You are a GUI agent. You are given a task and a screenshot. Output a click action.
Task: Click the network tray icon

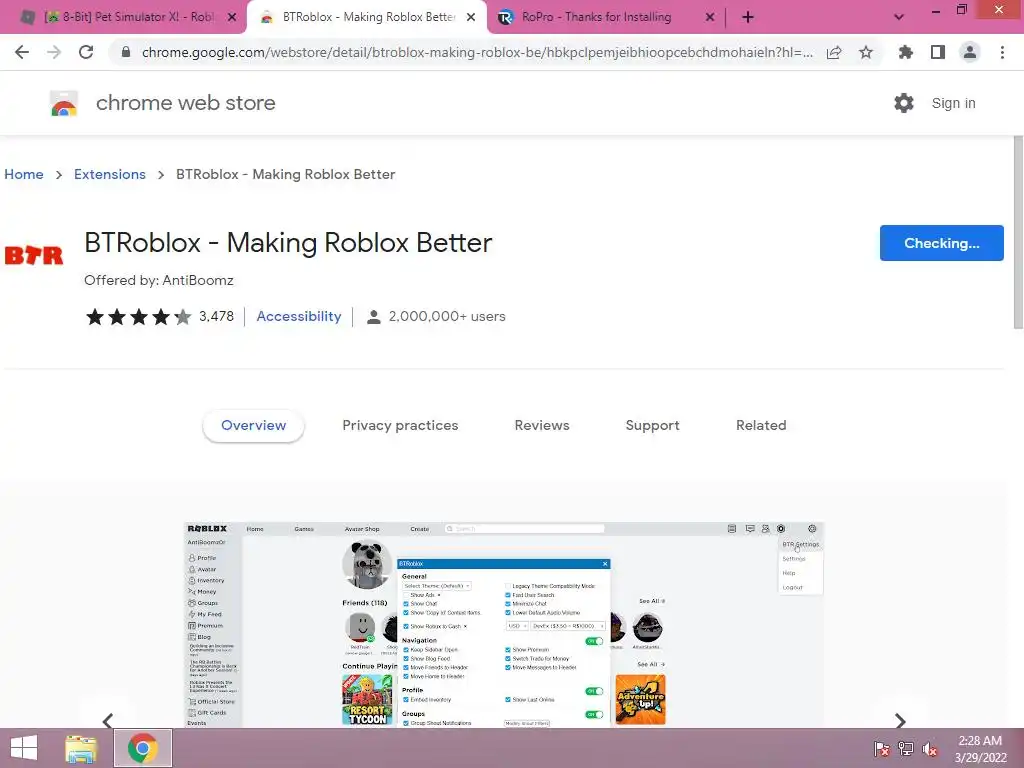pos(906,749)
